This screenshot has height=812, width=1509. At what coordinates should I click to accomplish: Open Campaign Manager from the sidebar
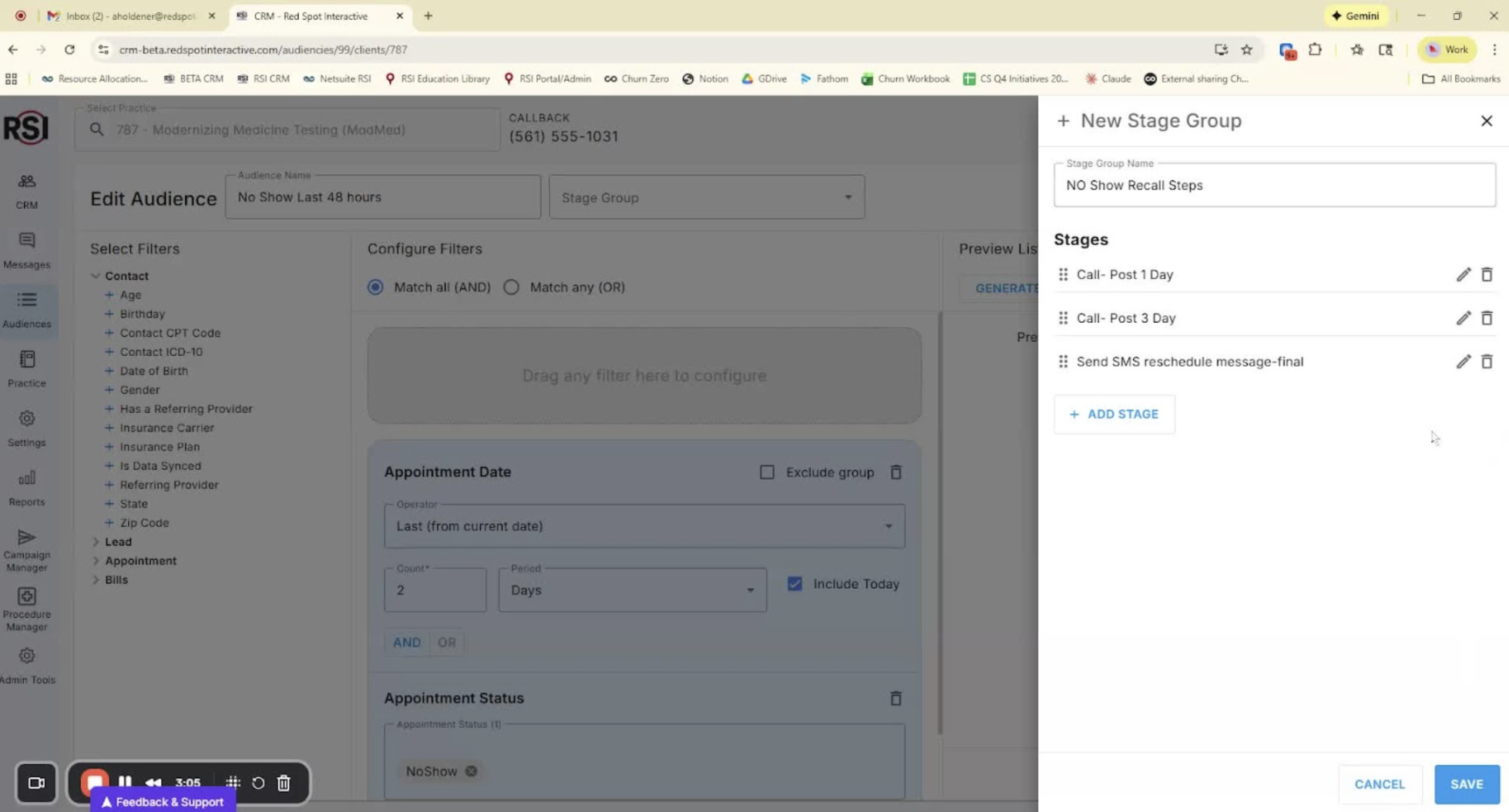pyautogui.click(x=27, y=549)
